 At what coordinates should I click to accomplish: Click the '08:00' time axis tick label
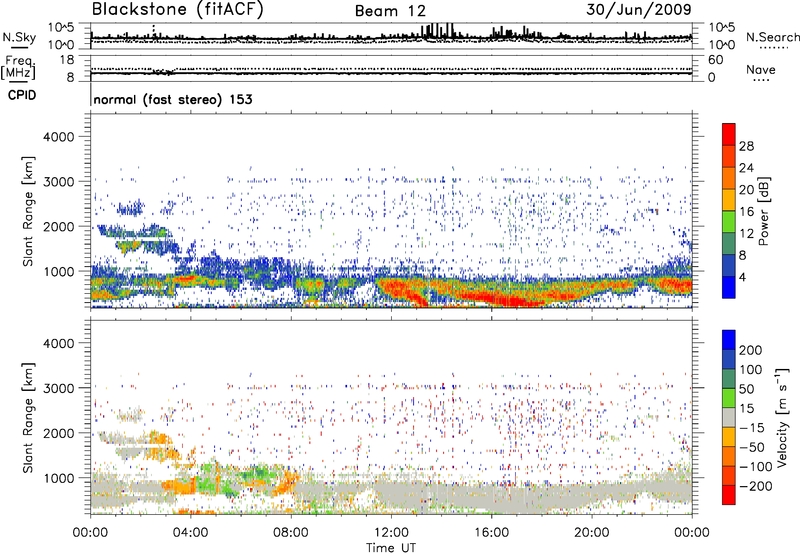pos(291,533)
